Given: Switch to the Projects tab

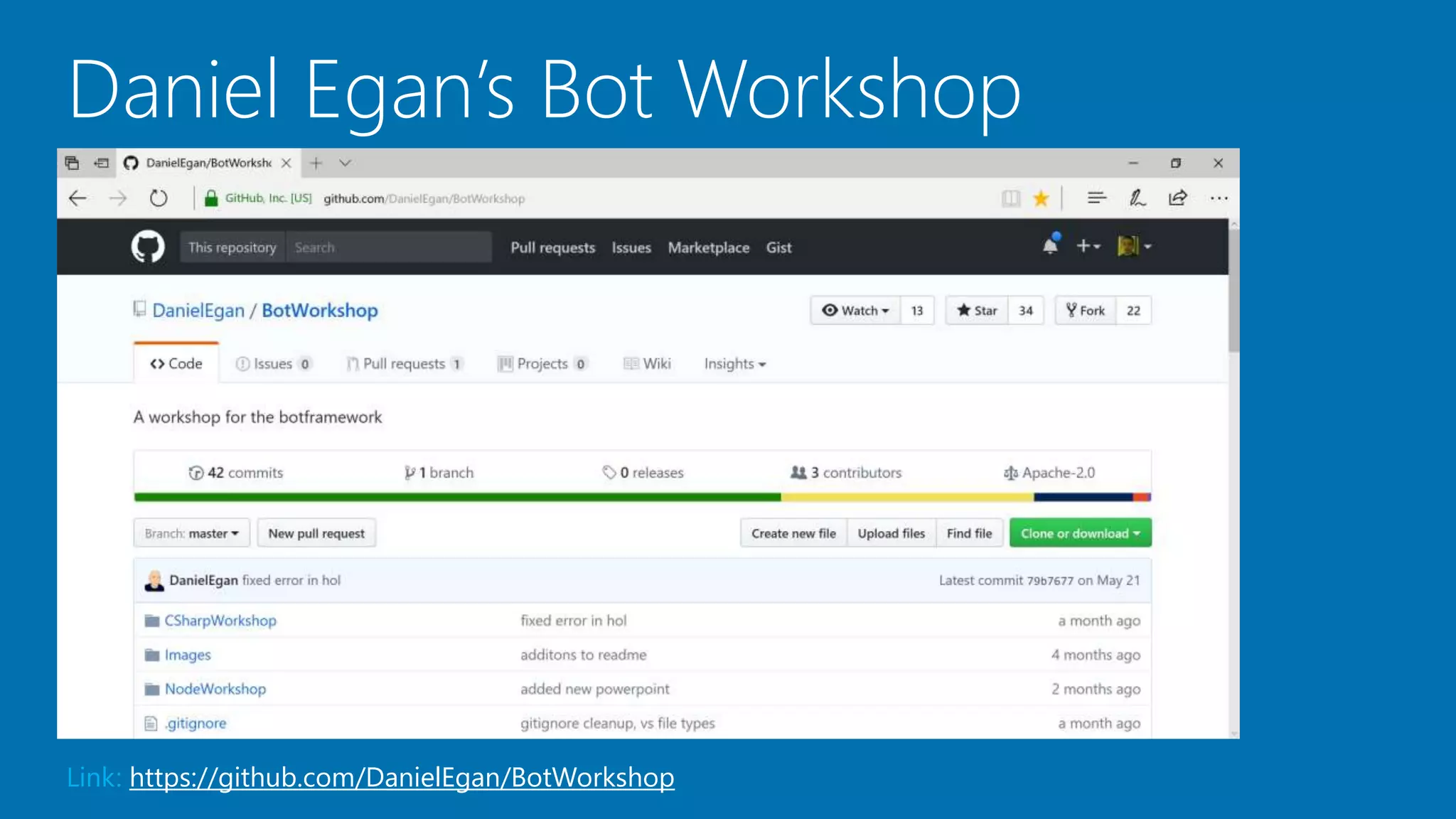Looking at the screenshot, I should 543,364.
